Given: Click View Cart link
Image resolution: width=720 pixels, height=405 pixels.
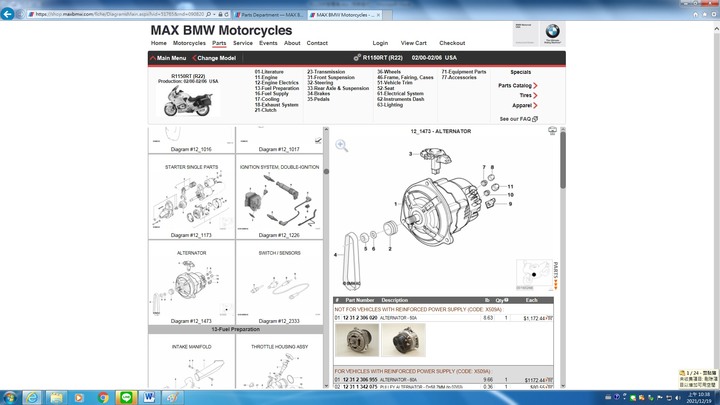Looking at the screenshot, I should click(x=413, y=43).
